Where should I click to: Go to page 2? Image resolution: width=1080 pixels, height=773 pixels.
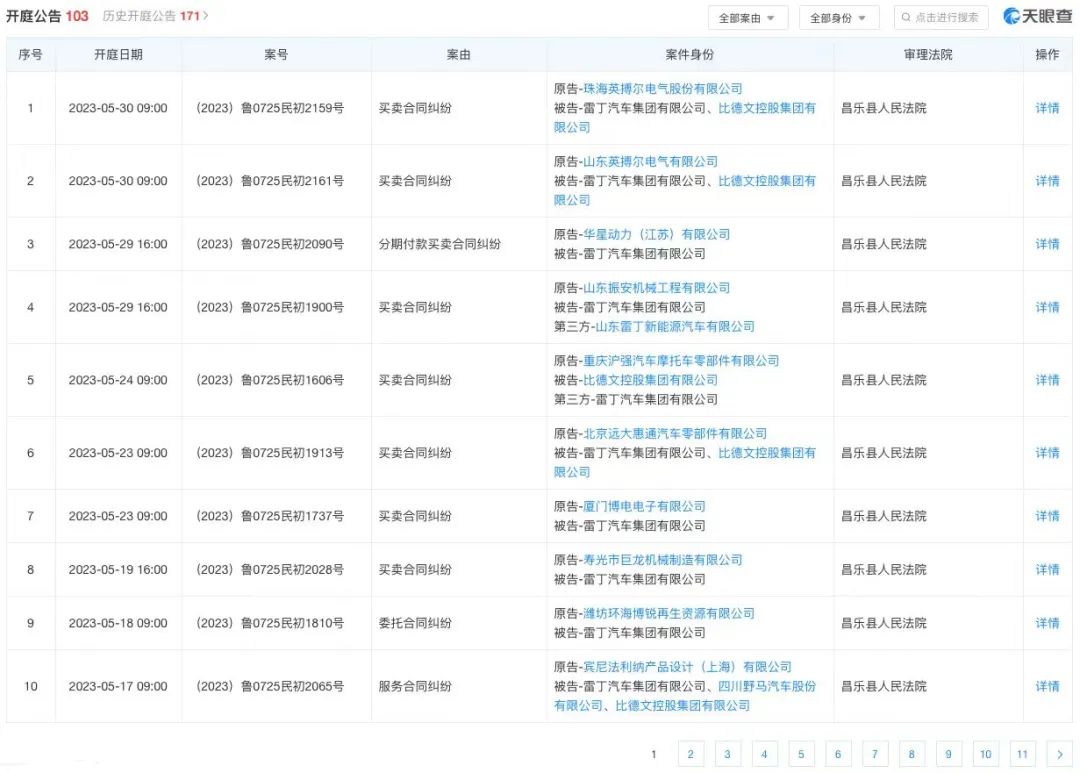tap(690, 754)
